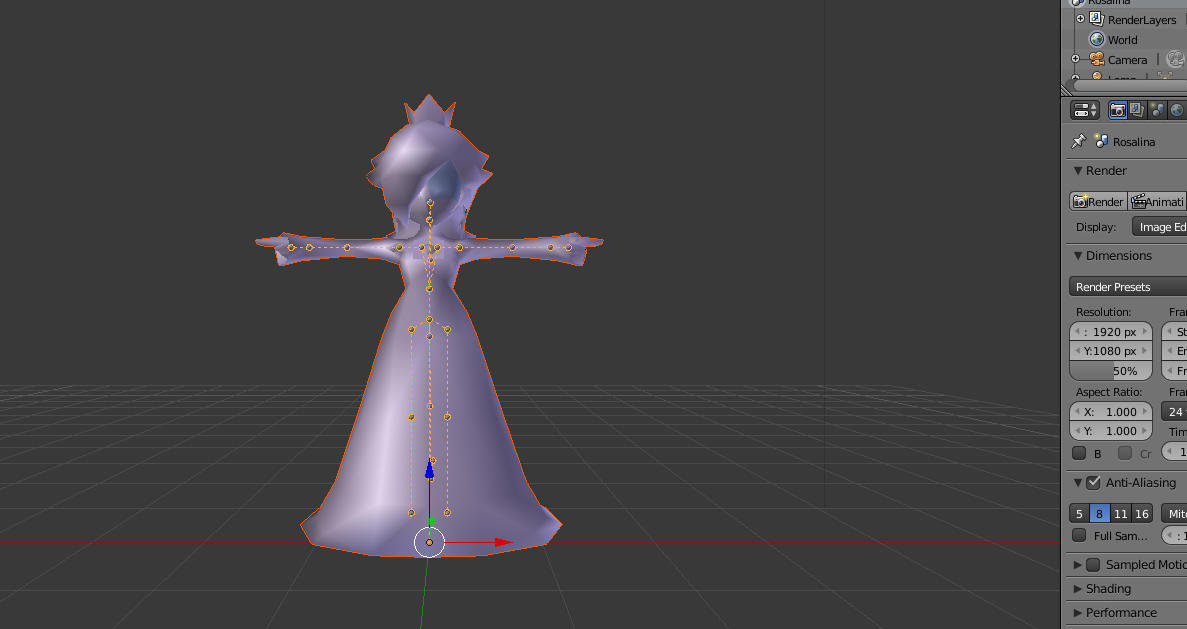1187x629 pixels.
Task: Click the Camera object icon in the outliner
Action: click(x=1096, y=59)
